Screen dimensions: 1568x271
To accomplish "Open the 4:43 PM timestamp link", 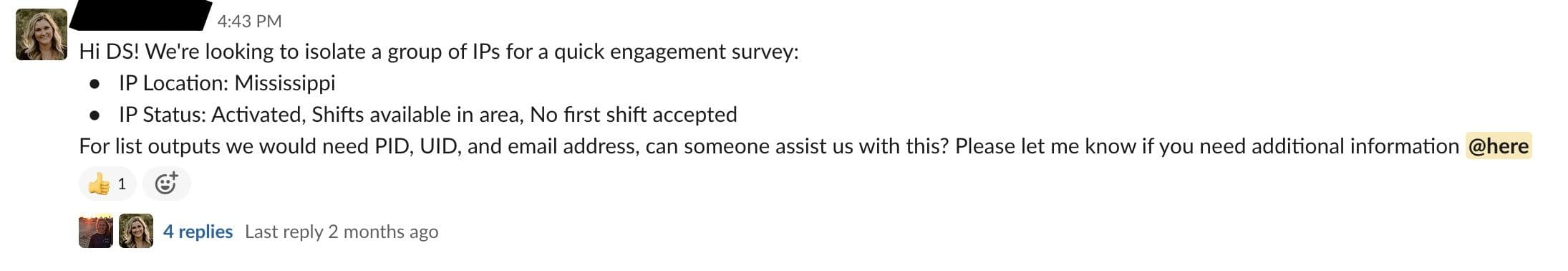I will pyautogui.click(x=249, y=22).
